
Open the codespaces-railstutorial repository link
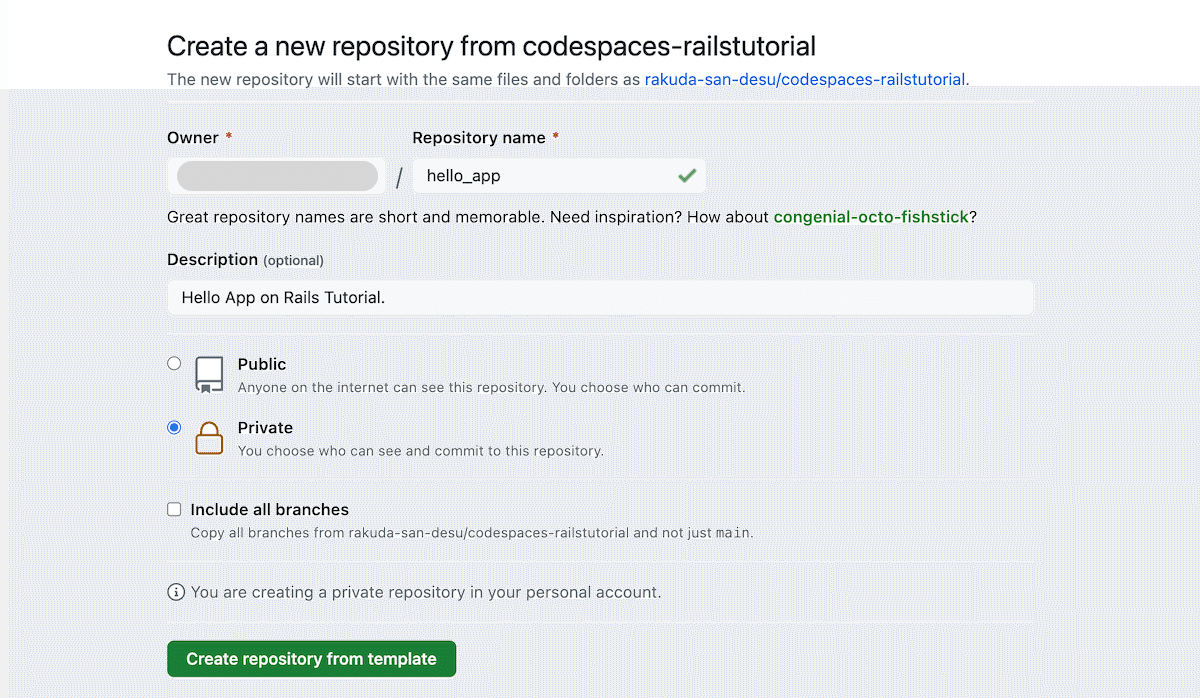pos(806,79)
